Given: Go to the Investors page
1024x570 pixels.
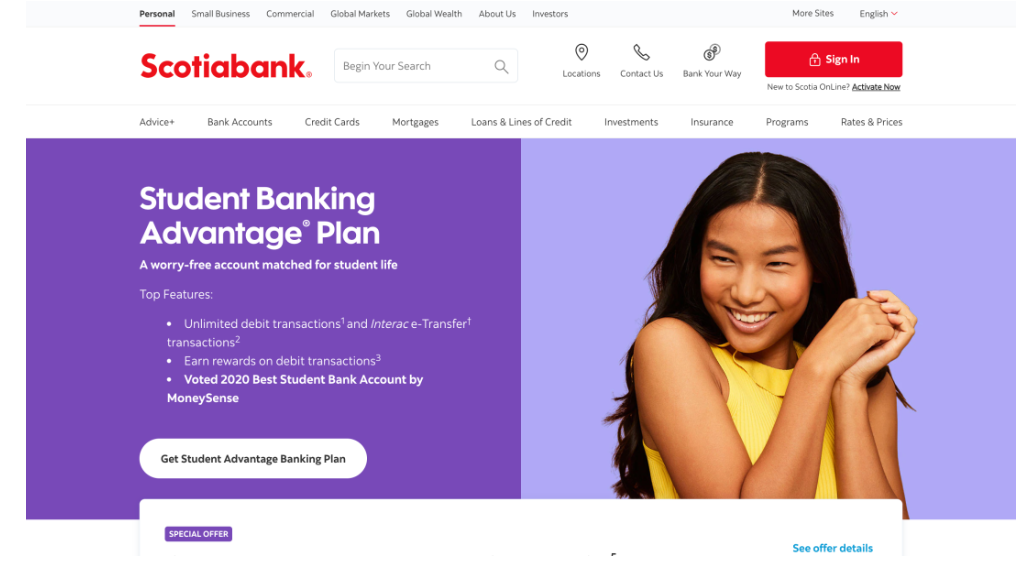Looking at the screenshot, I should (550, 14).
